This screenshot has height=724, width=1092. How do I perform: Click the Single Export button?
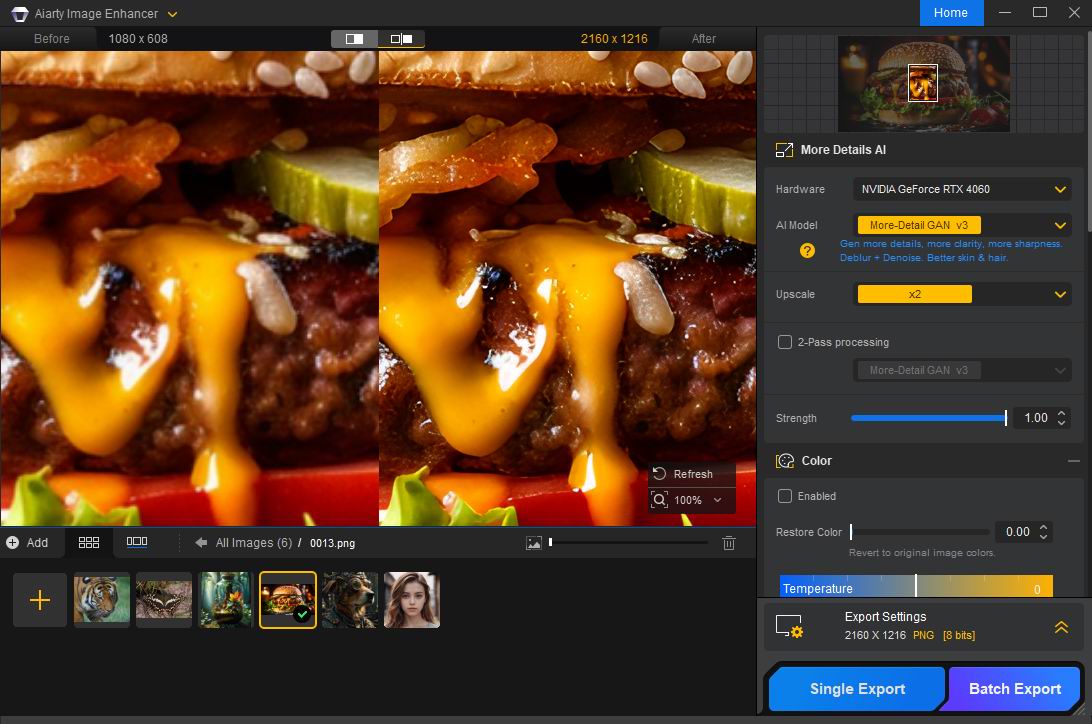point(857,689)
